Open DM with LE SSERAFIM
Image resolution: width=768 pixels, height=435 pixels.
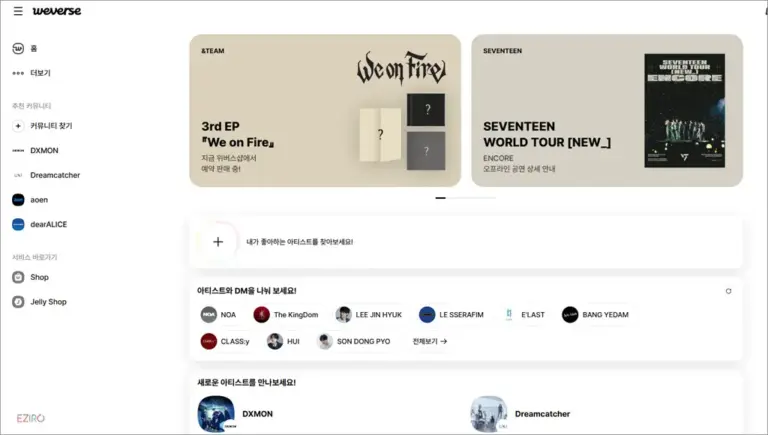tap(451, 314)
